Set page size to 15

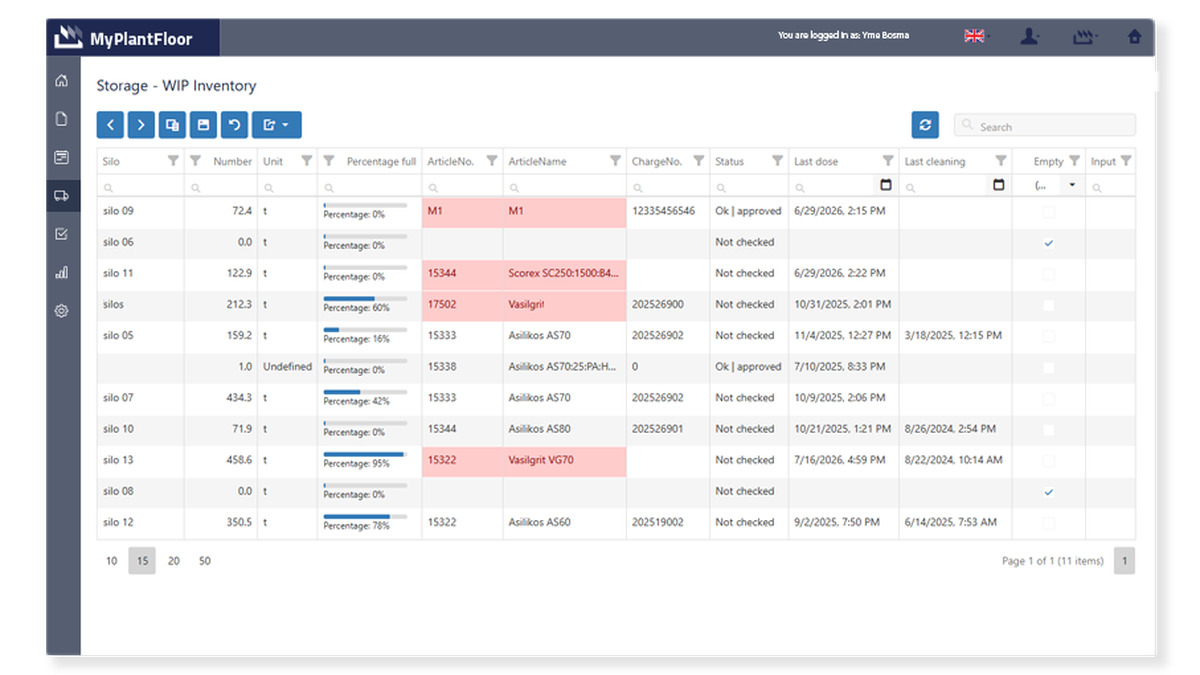pyautogui.click(x=142, y=561)
